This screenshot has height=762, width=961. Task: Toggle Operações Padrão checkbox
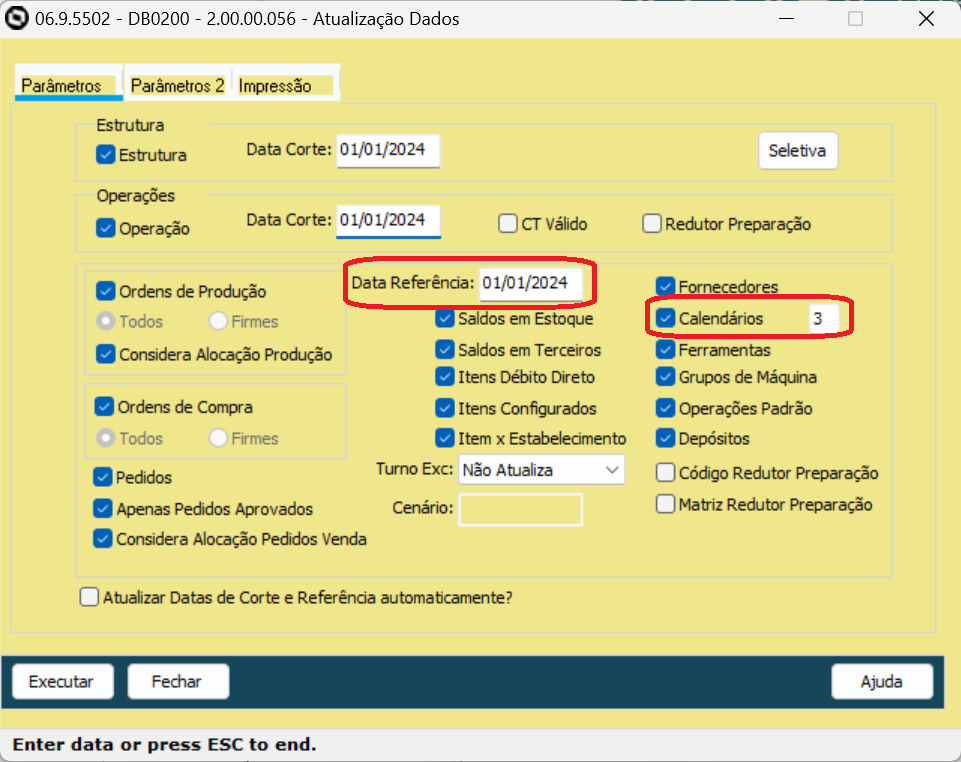click(x=665, y=408)
